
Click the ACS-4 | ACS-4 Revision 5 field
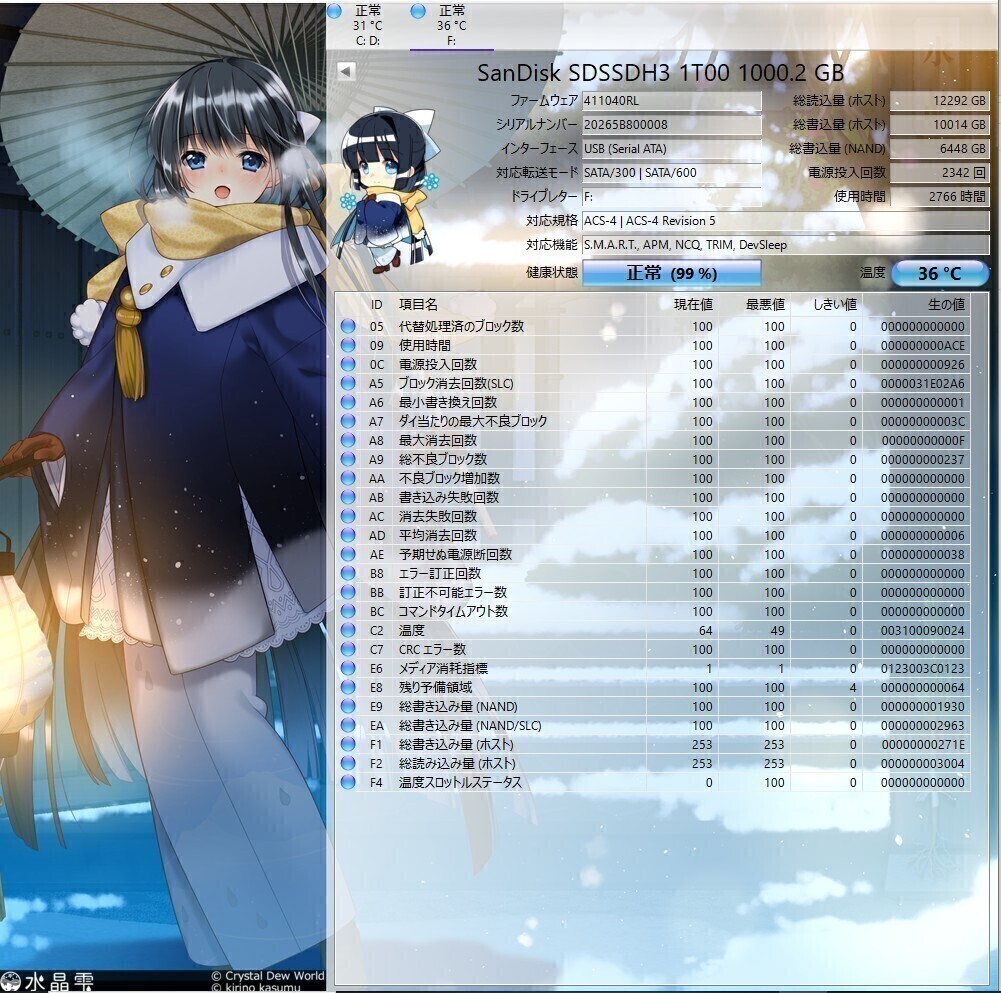coord(785,221)
